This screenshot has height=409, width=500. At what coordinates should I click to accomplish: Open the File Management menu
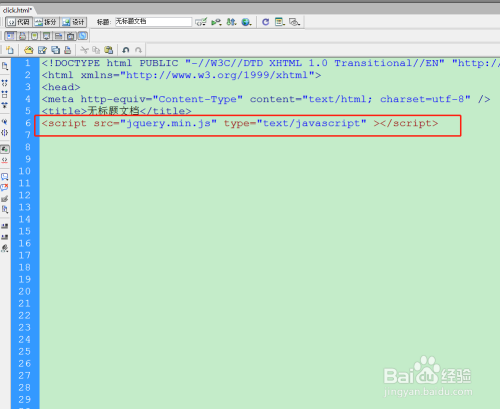[x=231, y=22]
